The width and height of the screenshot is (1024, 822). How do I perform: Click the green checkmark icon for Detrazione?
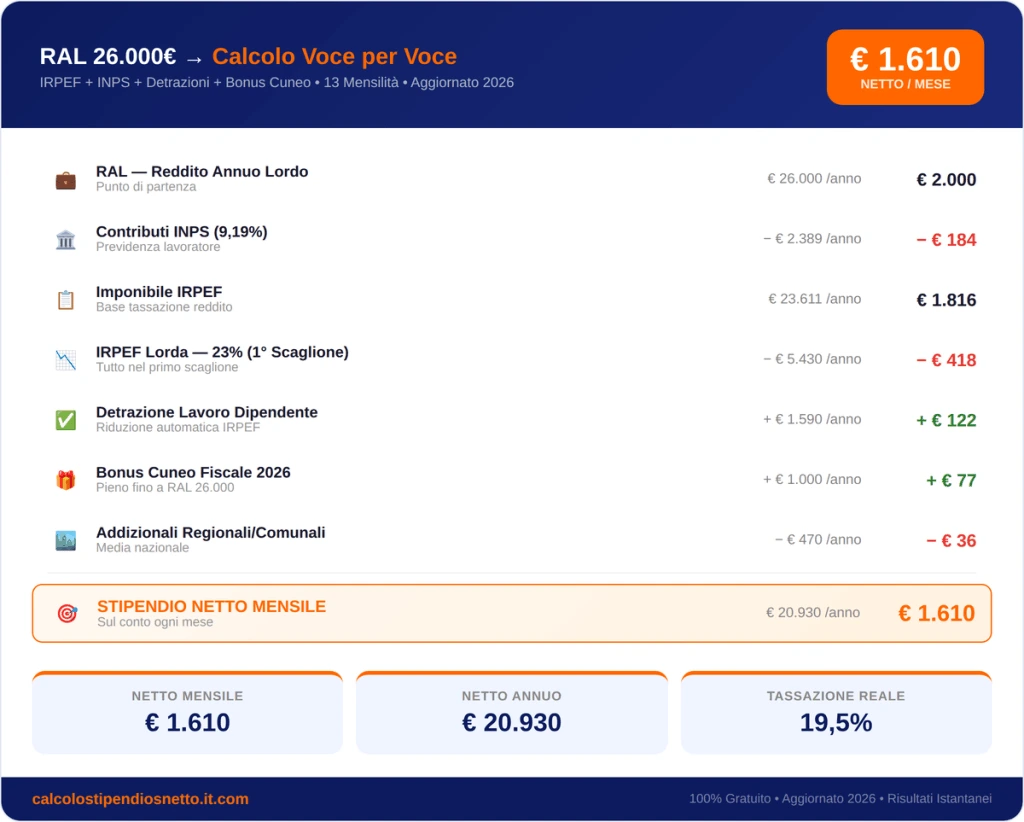(x=65, y=420)
